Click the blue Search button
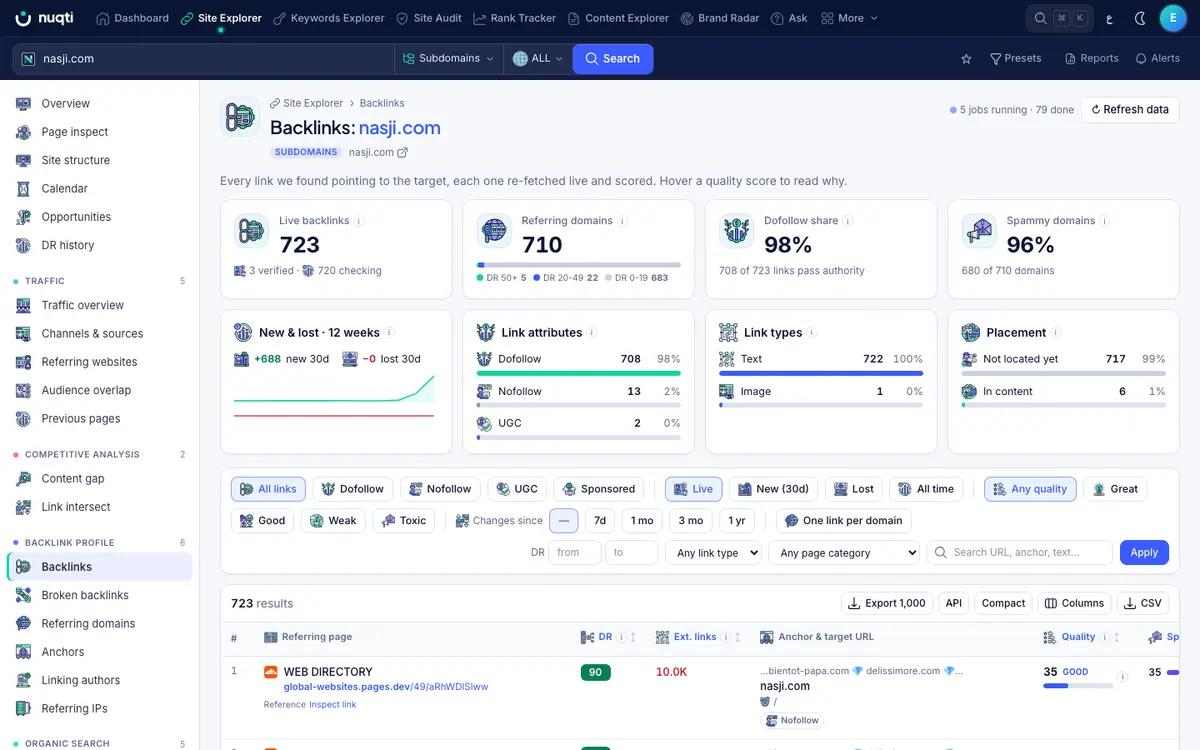 tap(613, 59)
